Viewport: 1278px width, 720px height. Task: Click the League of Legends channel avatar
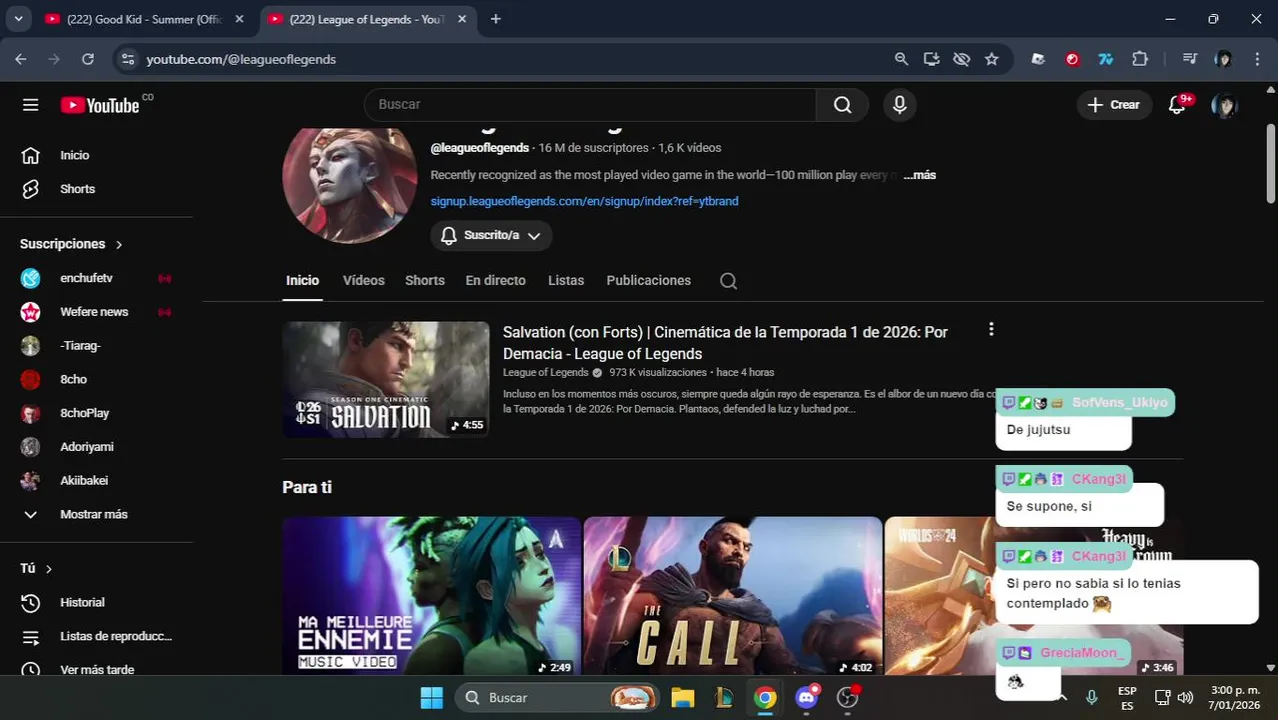[x=350, y=183]
